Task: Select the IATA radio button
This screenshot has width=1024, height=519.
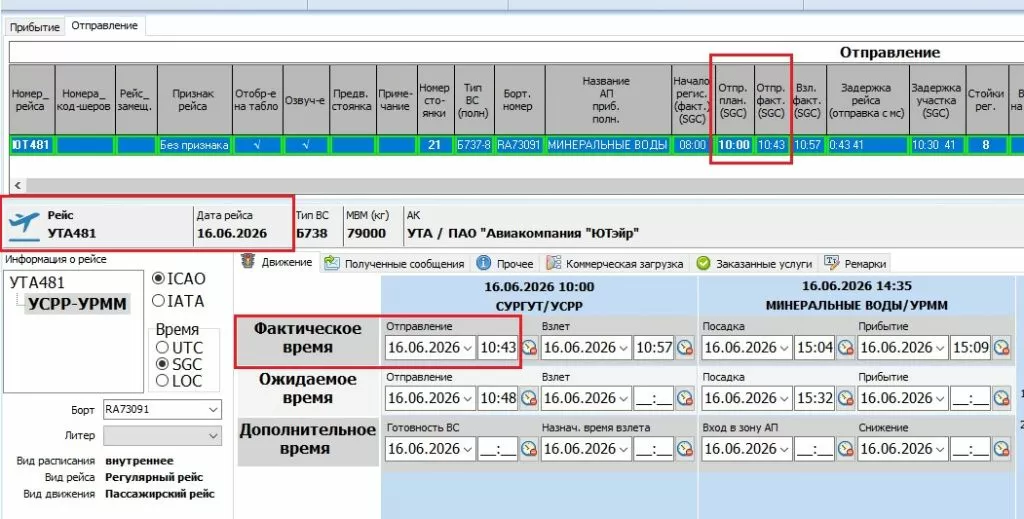Action: (158, 301)
